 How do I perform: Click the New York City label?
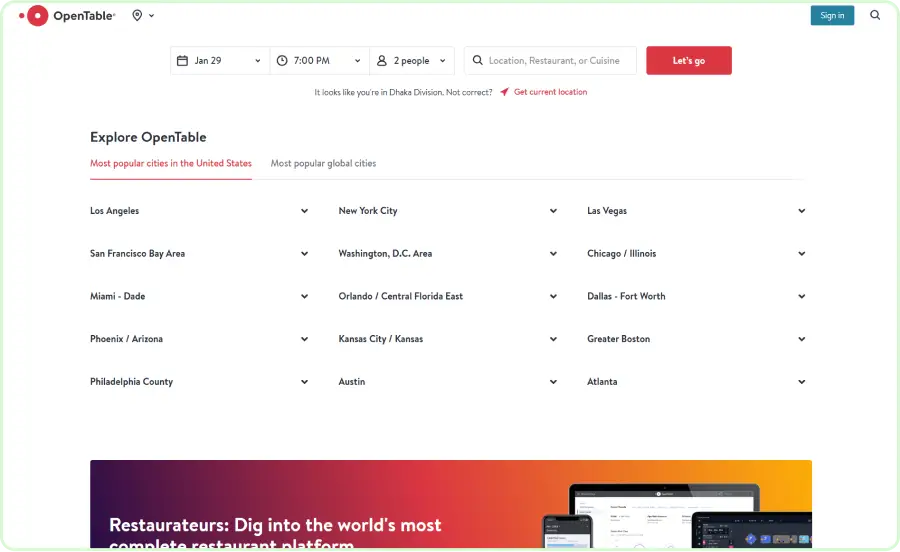368,211
